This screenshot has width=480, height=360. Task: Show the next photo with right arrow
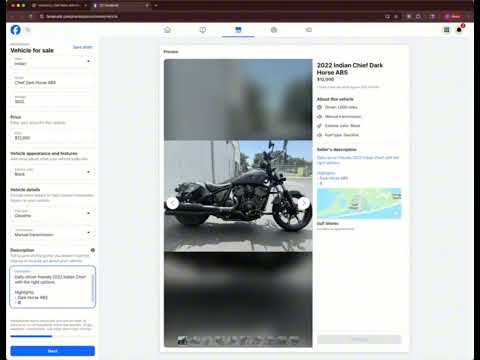(x=304, y=203)
